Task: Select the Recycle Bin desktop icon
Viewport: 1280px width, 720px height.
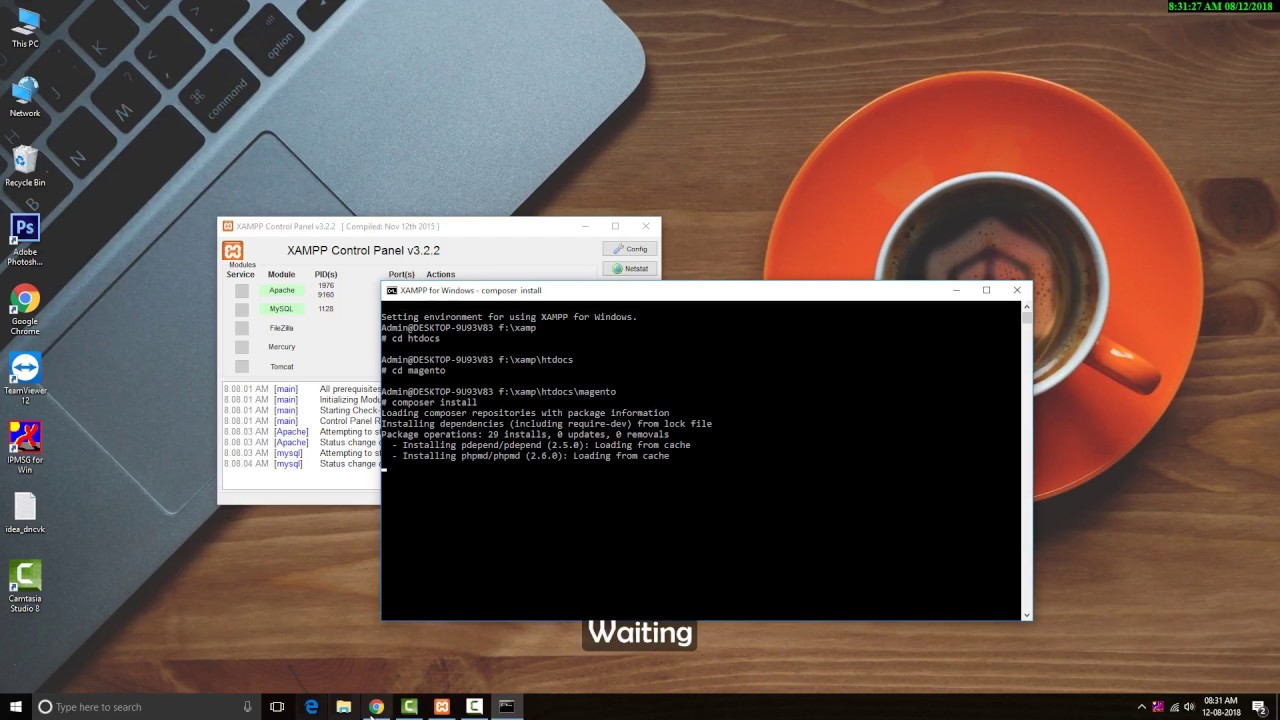Action: click(25, 166)
